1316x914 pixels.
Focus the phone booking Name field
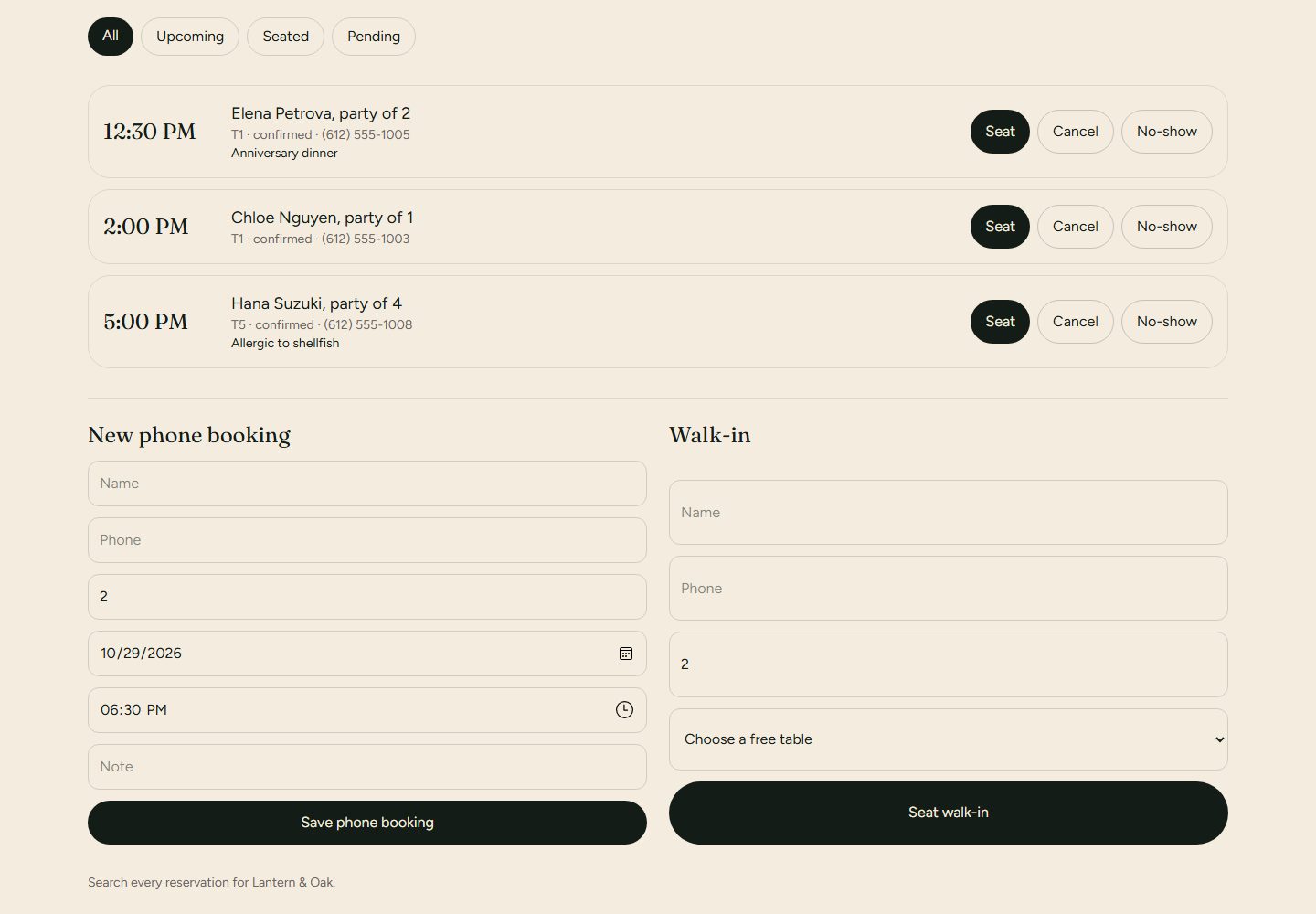(367, 484)
